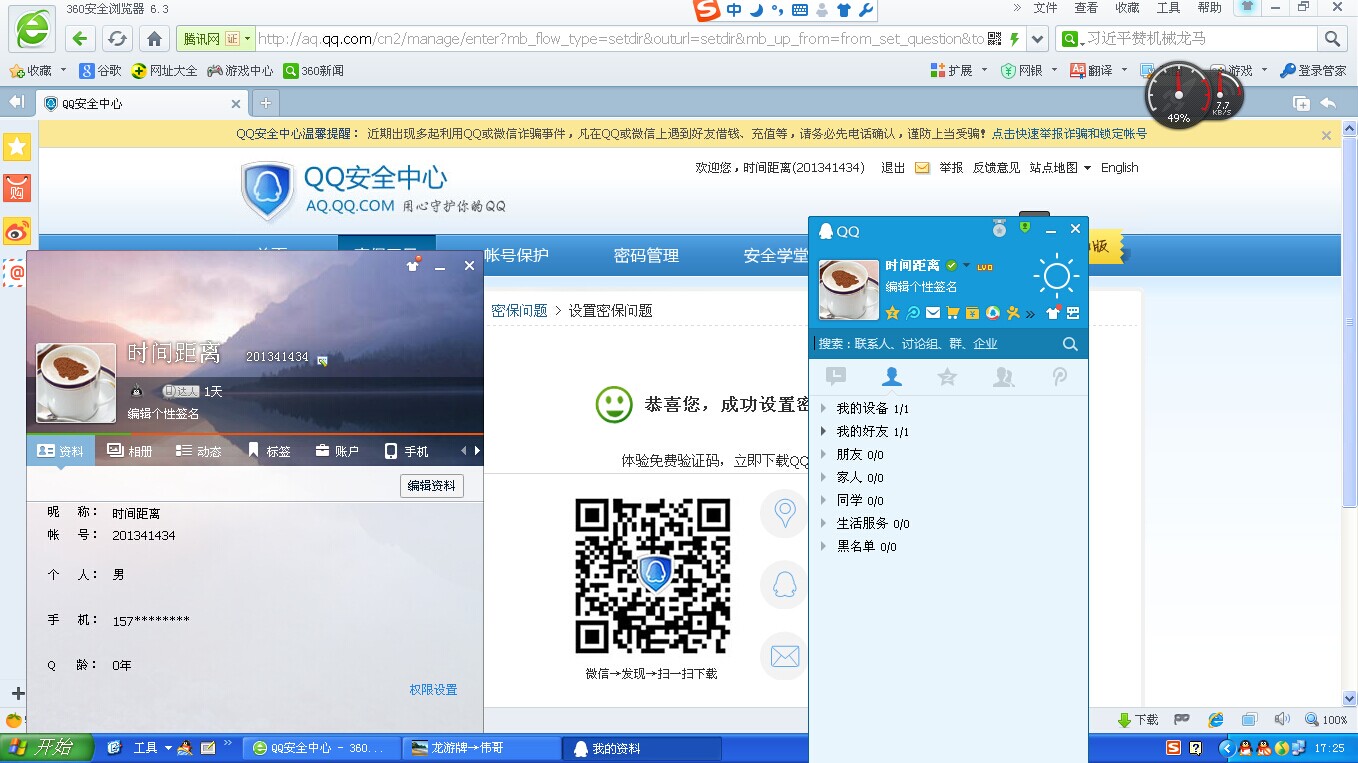
Task: Switch to 动态 tab in profile window
Action: (x=198, y=451)
